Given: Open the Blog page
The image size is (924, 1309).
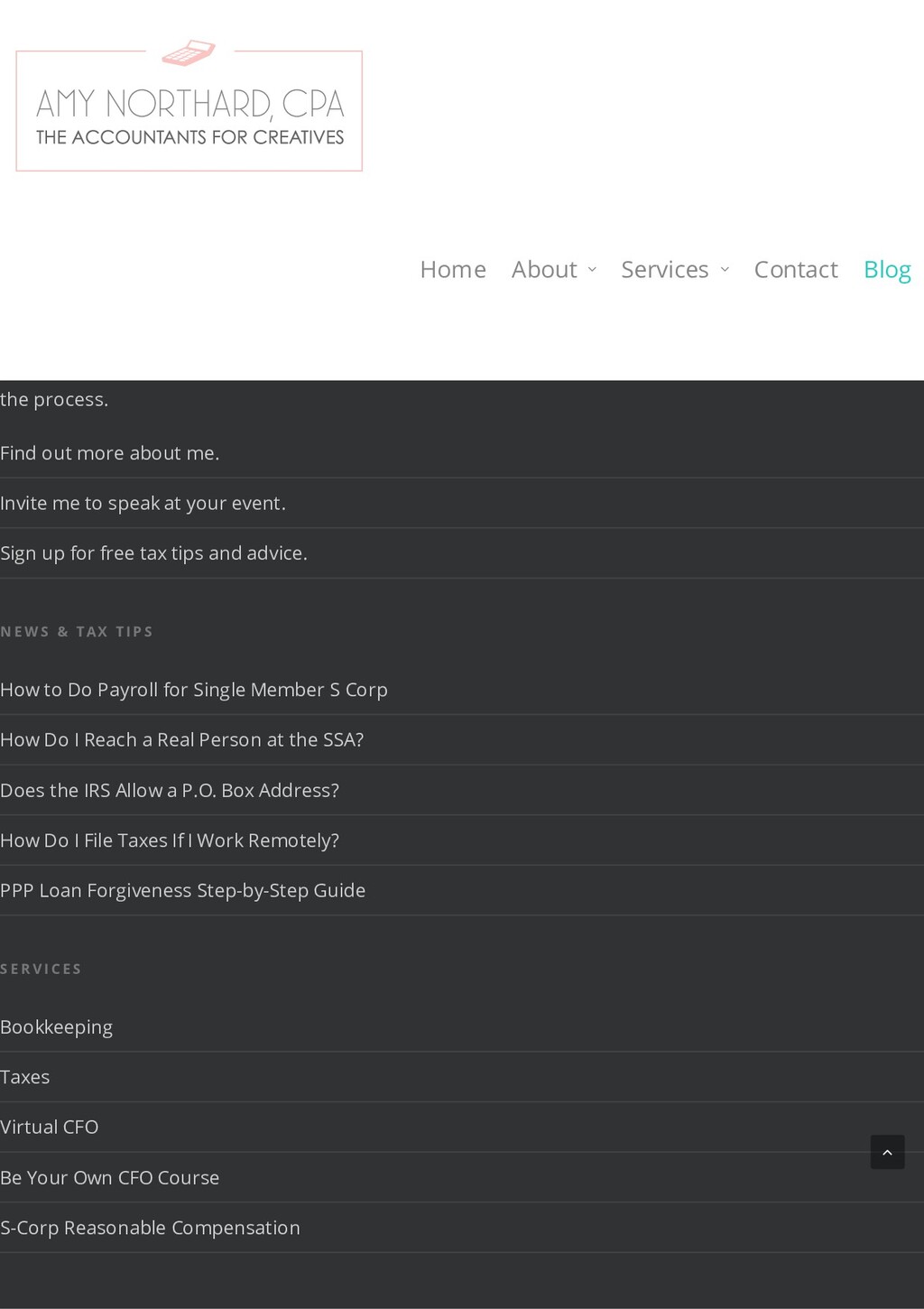Looking at the screenshot, I should 887,269.
